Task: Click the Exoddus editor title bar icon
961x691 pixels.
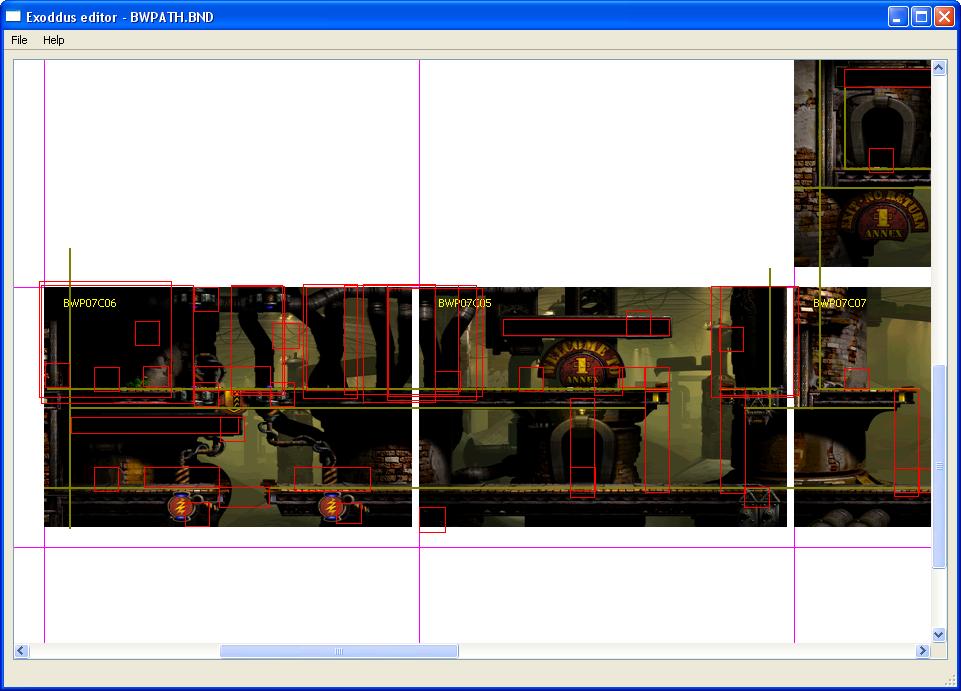Action: pos(14,17)
